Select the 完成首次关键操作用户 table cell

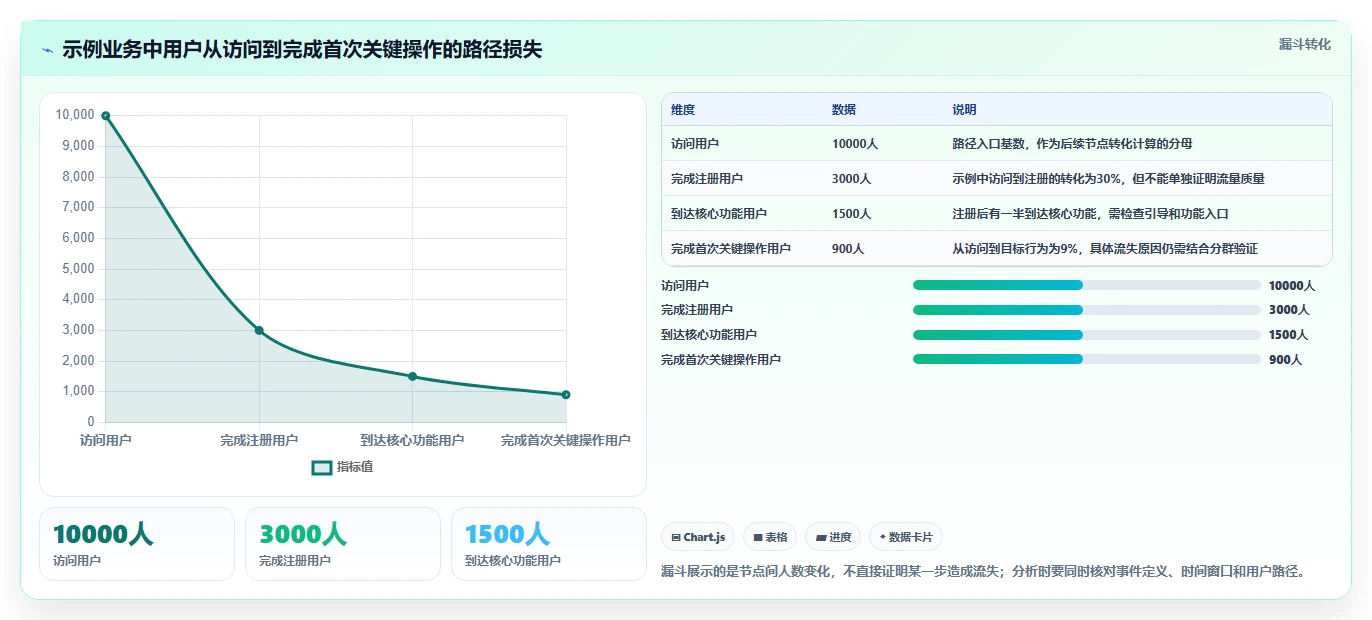click(731, 249)
